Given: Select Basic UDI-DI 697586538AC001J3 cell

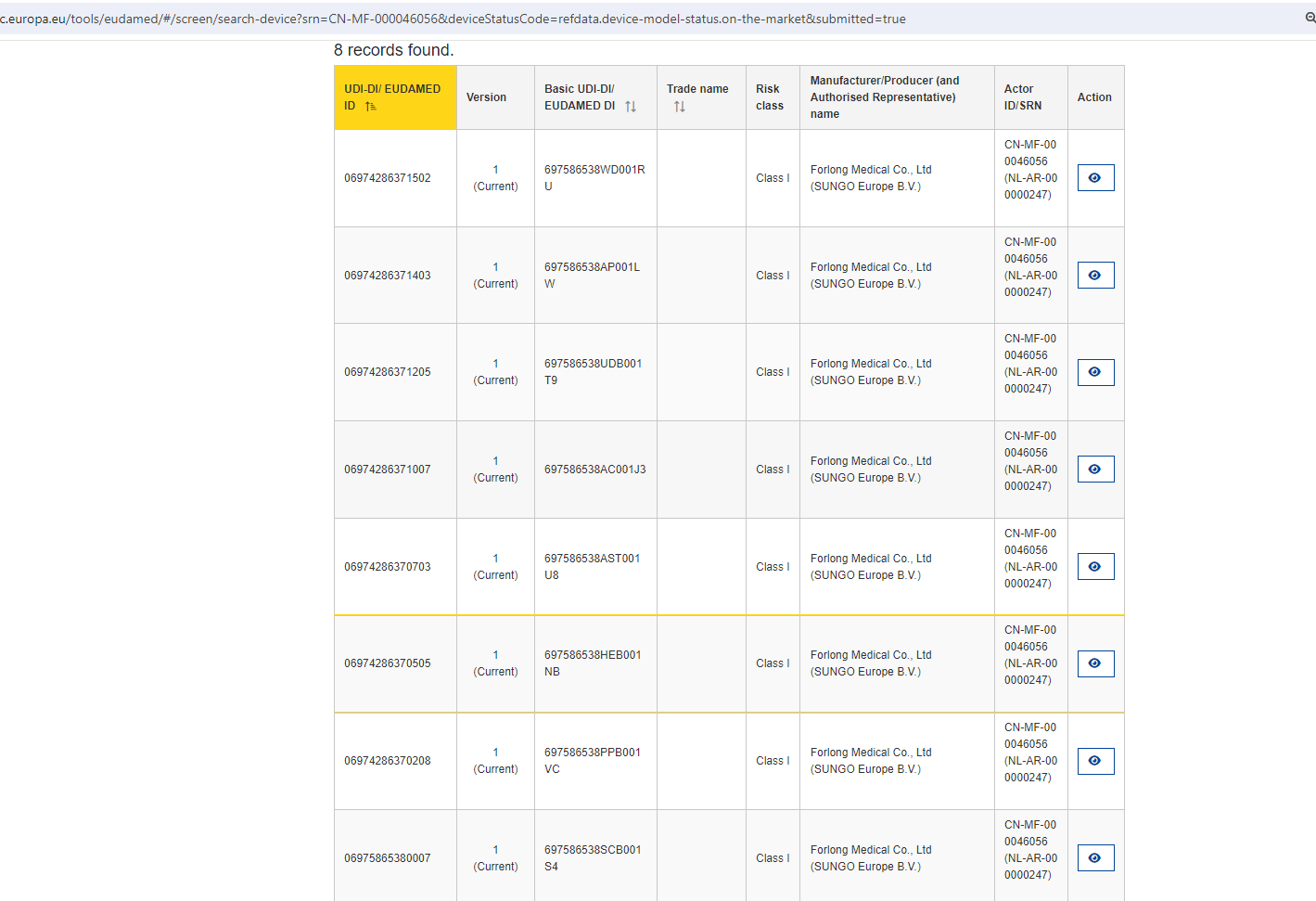Looking at the screenshot, I should (594, 470).
